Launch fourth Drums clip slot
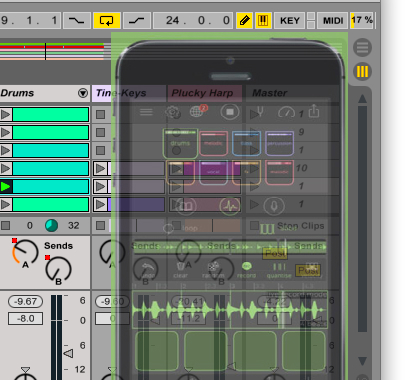This screenshot has width=413, height=380. coord(6,168)
